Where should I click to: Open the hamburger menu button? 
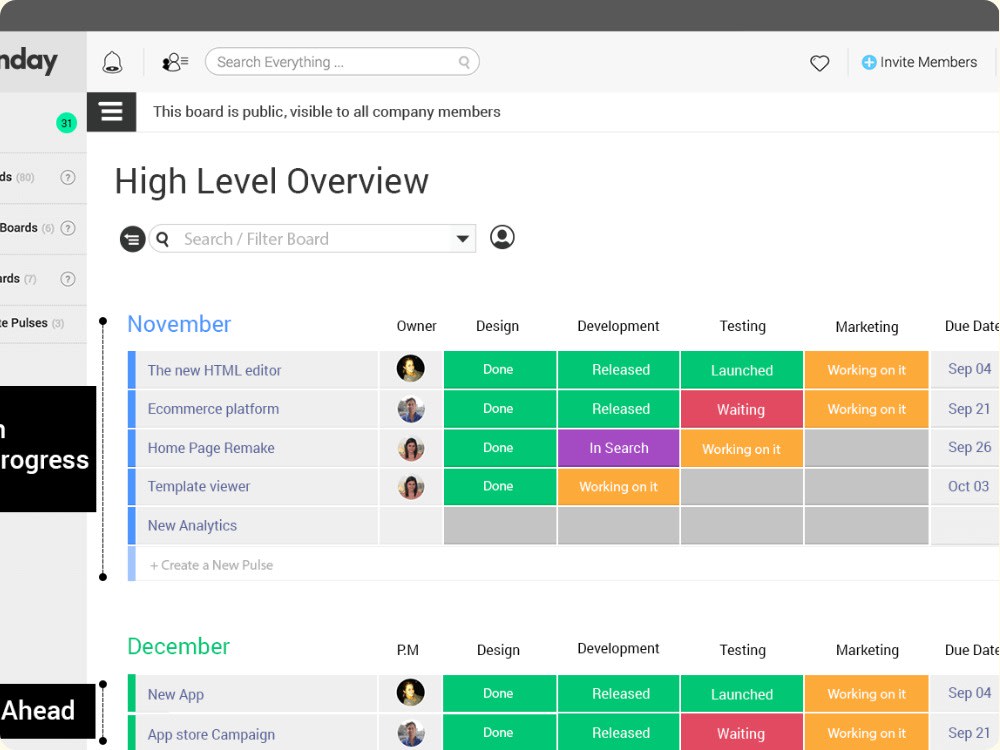[x=112, y=112]
